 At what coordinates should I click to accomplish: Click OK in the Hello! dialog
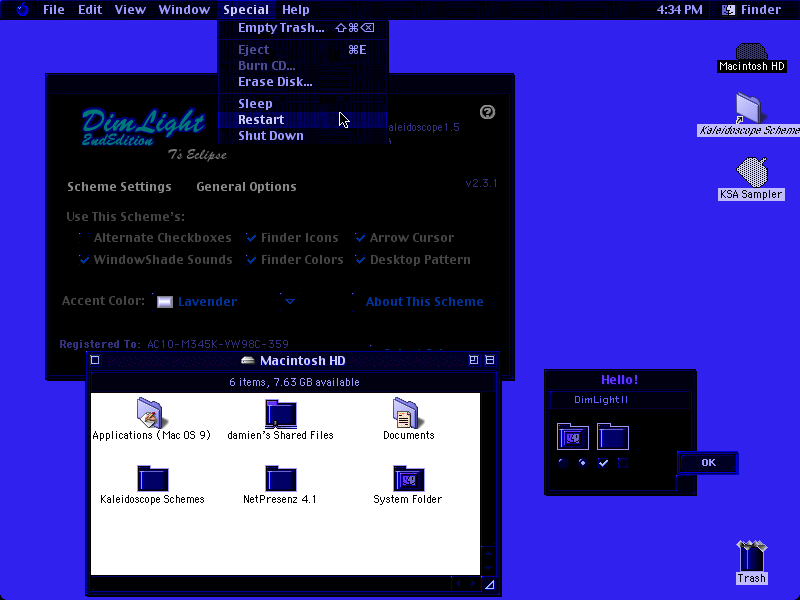point(708,463)
